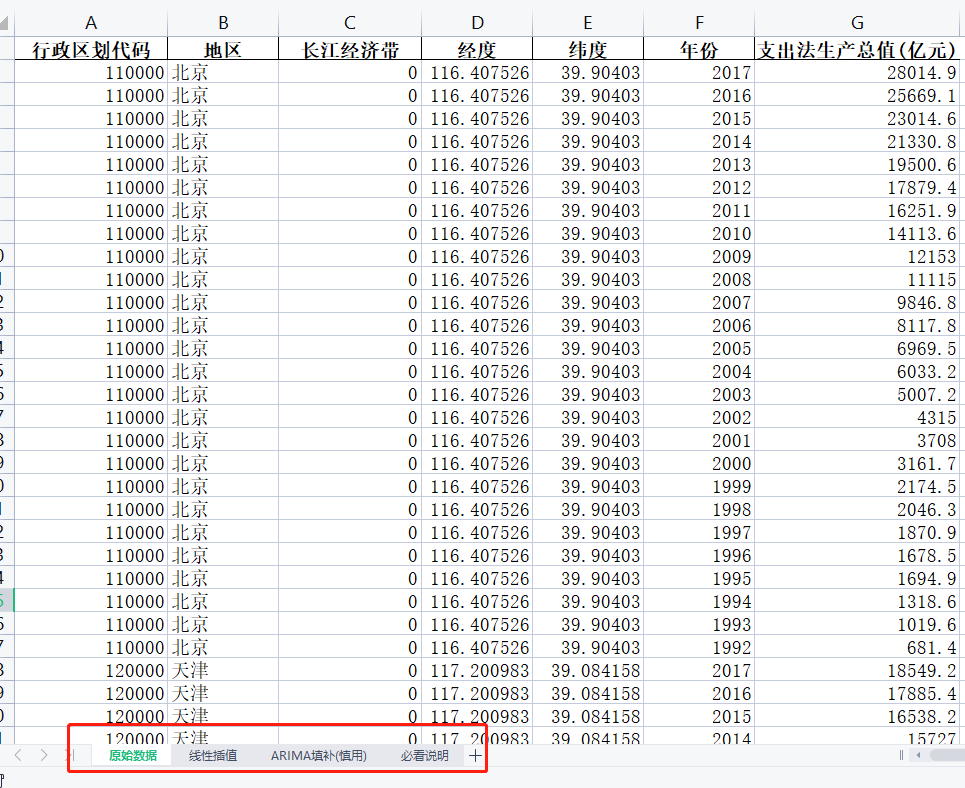Select all cells via corner triangle
This screenshot has width=965, height=788.
pyautogui.click(x=4, y=23)
